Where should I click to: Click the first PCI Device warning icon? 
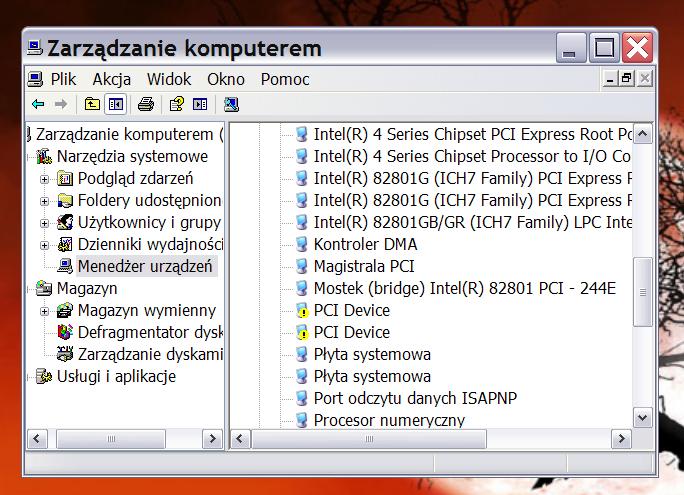(x=302, y=311)
